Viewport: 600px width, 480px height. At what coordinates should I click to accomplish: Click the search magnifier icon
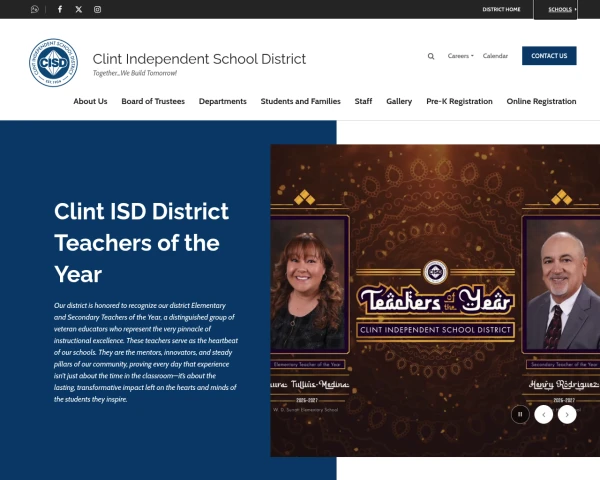pos(431,56)
